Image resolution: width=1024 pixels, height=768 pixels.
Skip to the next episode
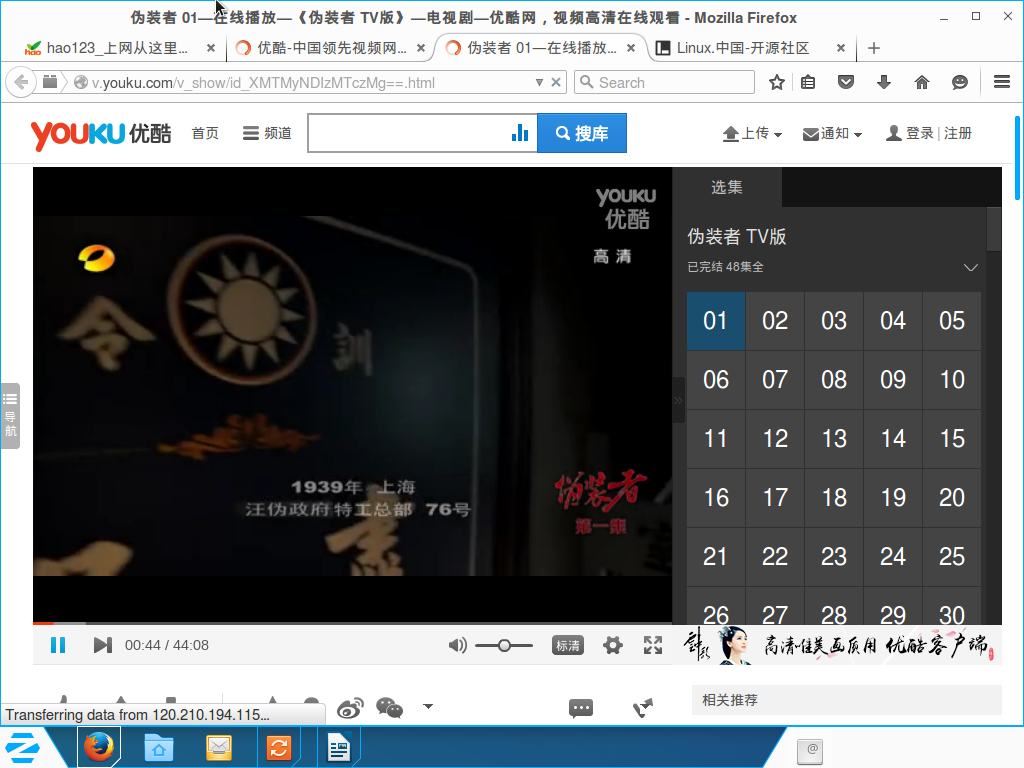[x=102, y=645]
